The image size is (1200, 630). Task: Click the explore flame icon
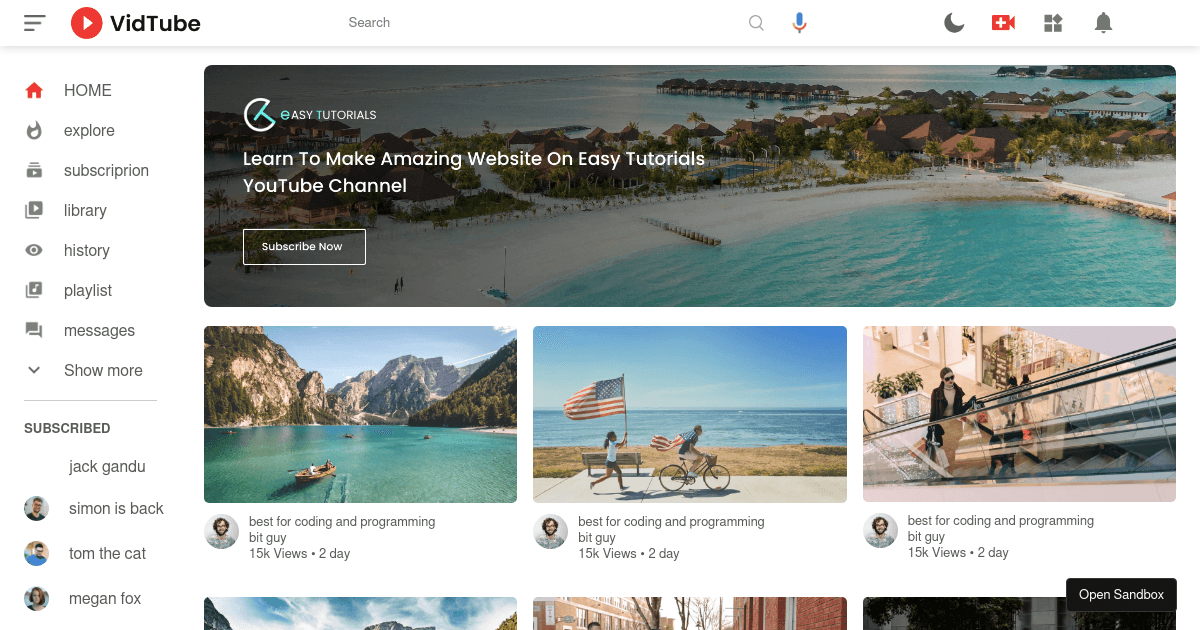coord(34,131)
